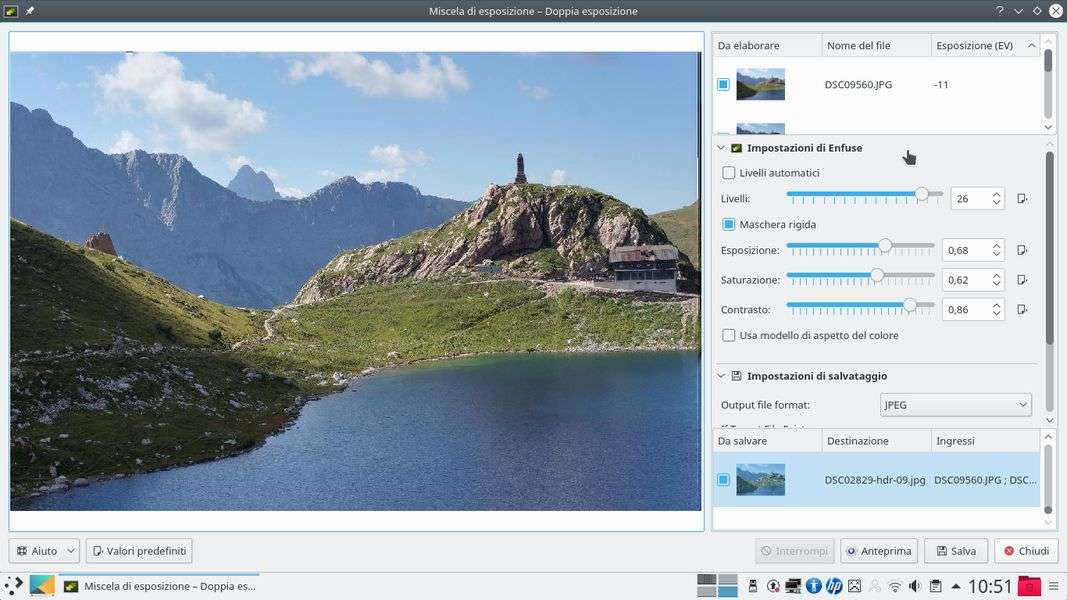This screenshot has height=600, width=1067.
Task: Disable the Maschera rigida checkbox
Action: [729, 225]
